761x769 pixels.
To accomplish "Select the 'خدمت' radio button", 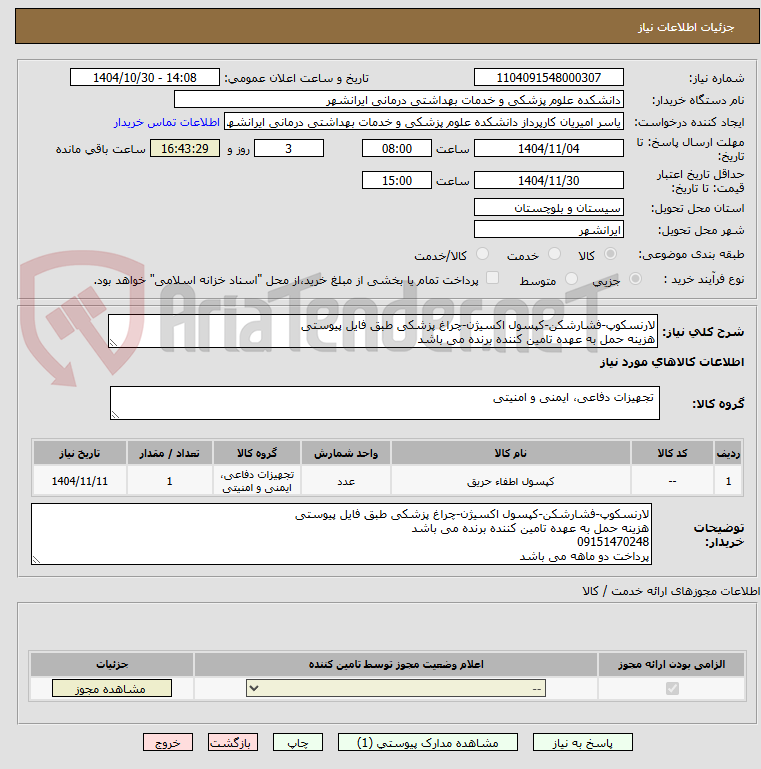I will pos(554,254).
